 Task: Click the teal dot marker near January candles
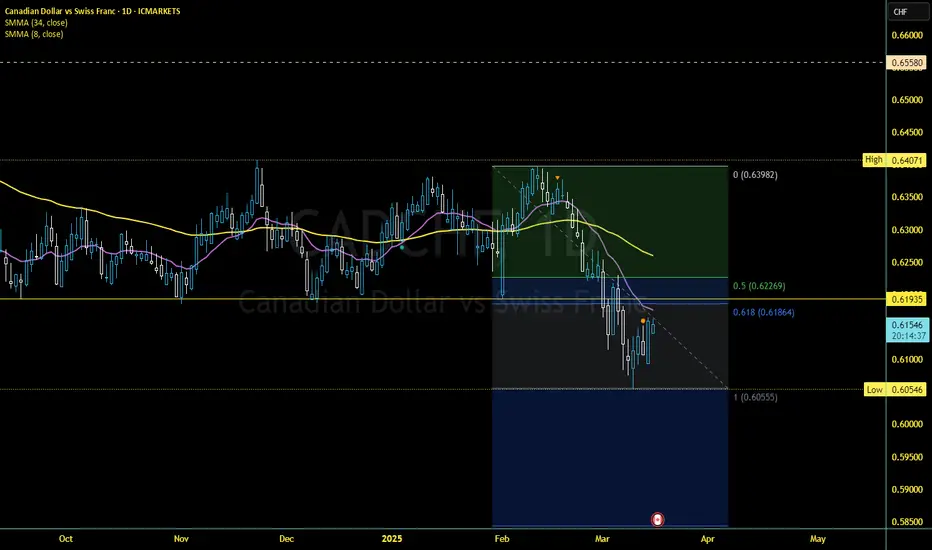(402, 247)
